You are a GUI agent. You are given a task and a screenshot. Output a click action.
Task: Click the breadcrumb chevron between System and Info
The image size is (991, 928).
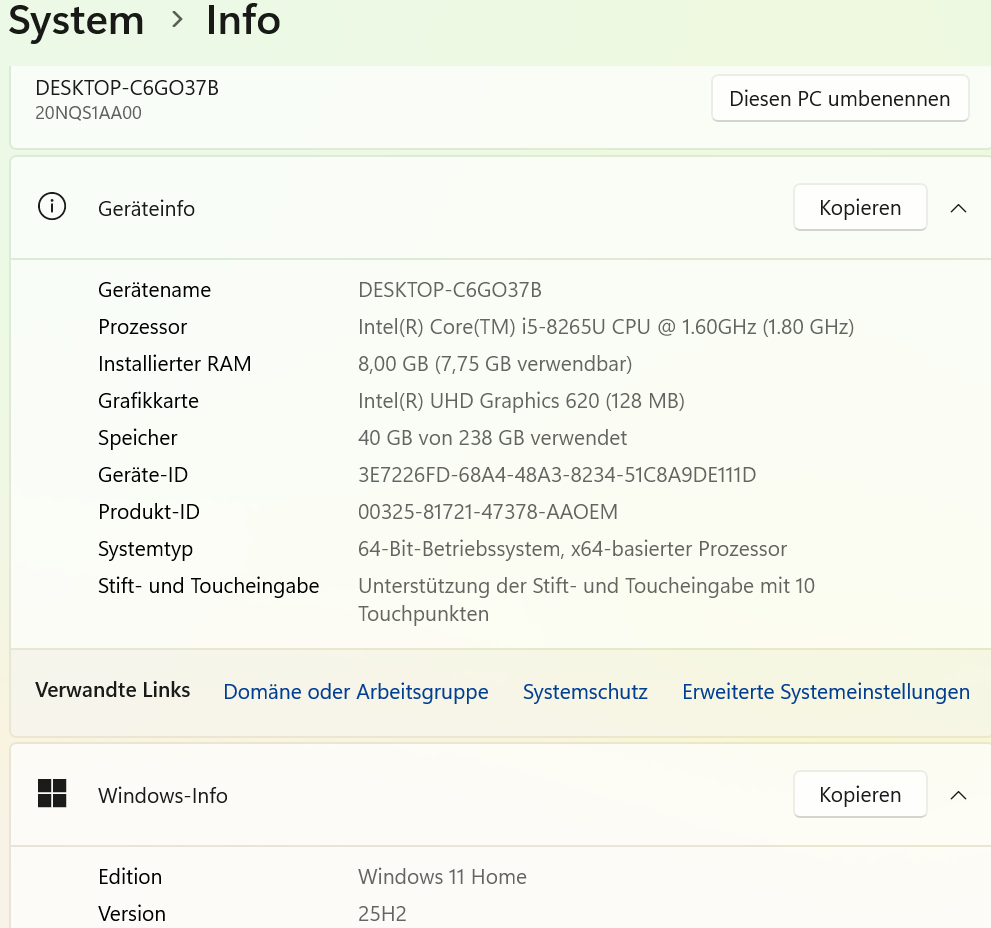178,20
